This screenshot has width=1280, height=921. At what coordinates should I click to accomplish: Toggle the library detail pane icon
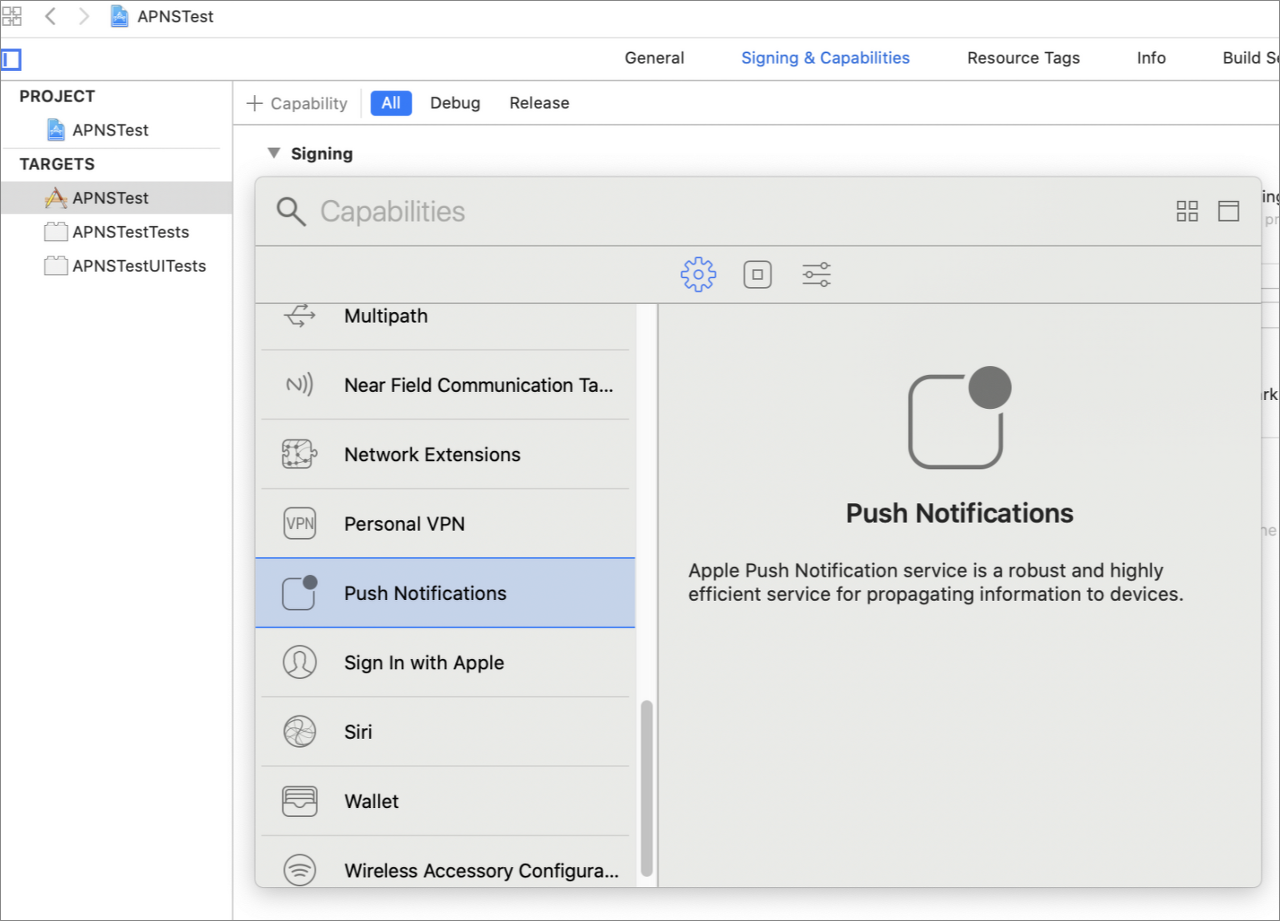click(x=1228, y=211)
